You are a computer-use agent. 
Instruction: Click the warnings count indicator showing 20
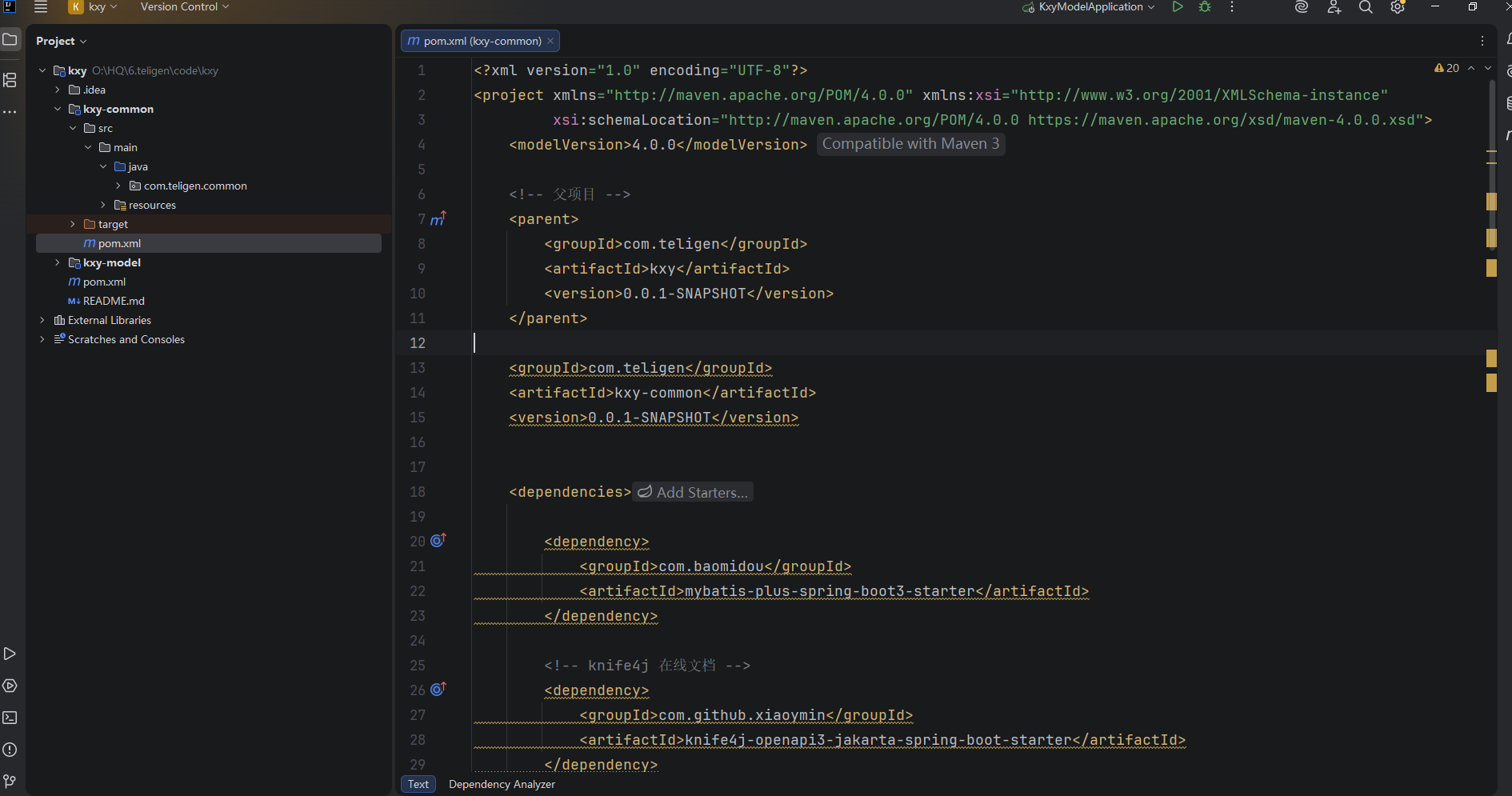1447,68
